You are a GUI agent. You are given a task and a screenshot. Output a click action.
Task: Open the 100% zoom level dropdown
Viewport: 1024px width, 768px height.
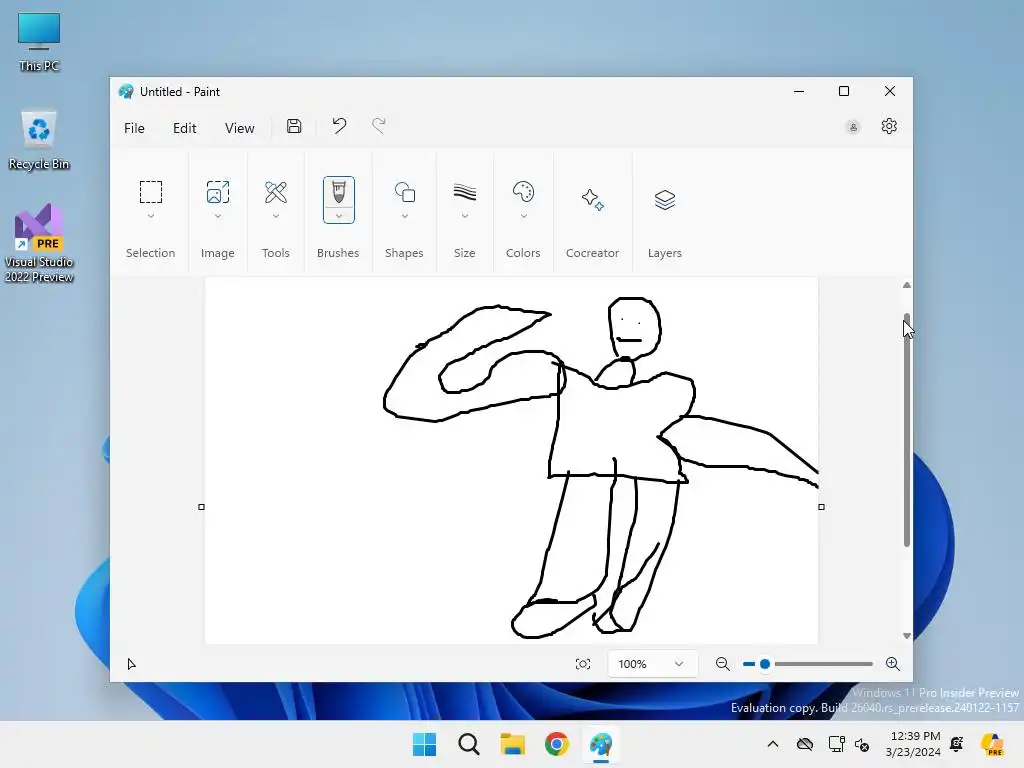[652, 664]
